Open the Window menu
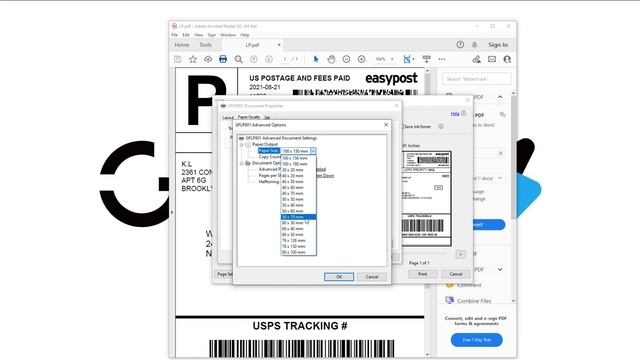This screenshot has width=640, height=360. click(228, 35)
